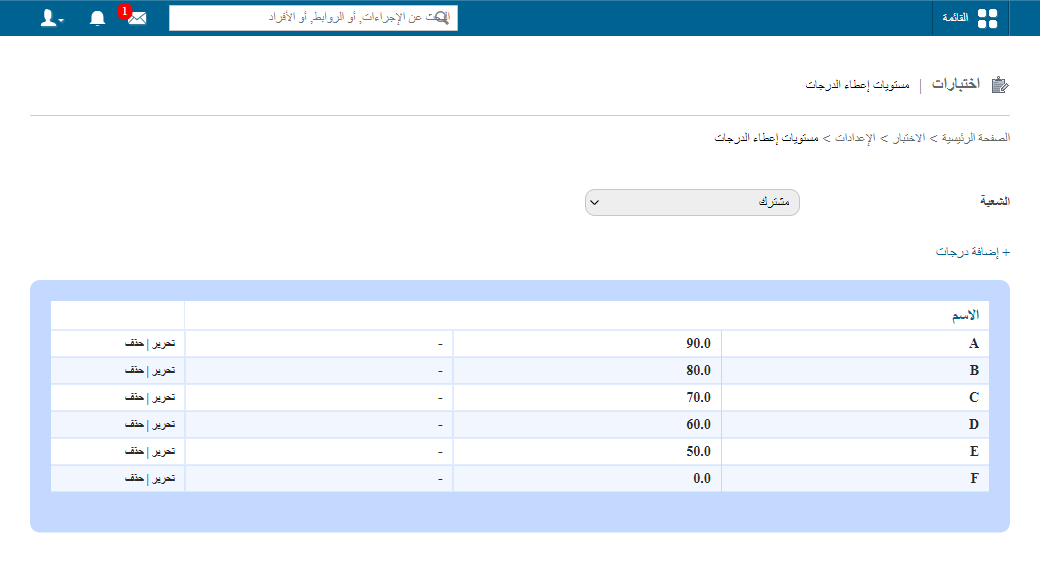Click the + إضافة درجات link

972,252
